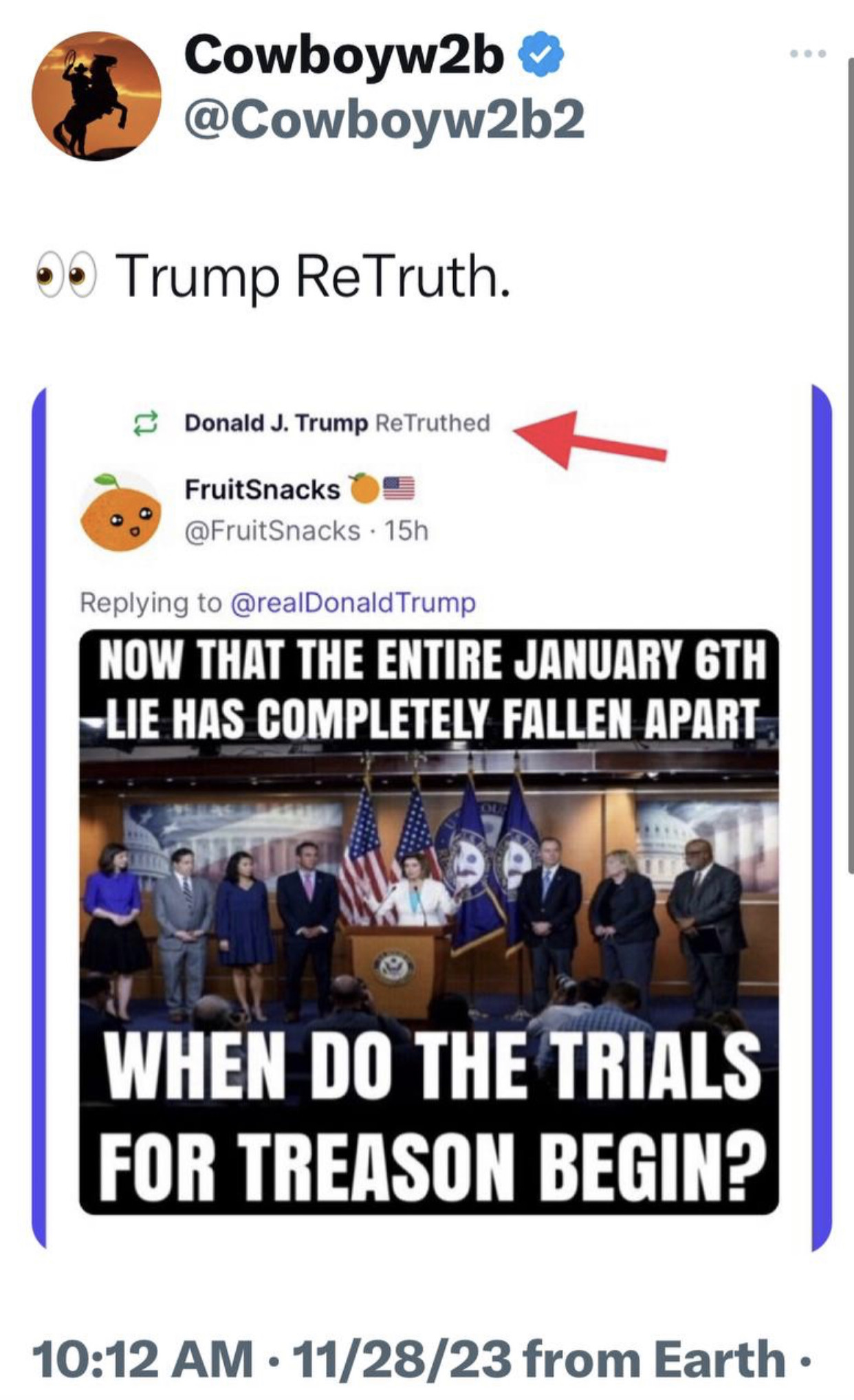Tap the eyes emoji in the post
The width and height of the screenshot is (854, 1400).
coord(66,276)
